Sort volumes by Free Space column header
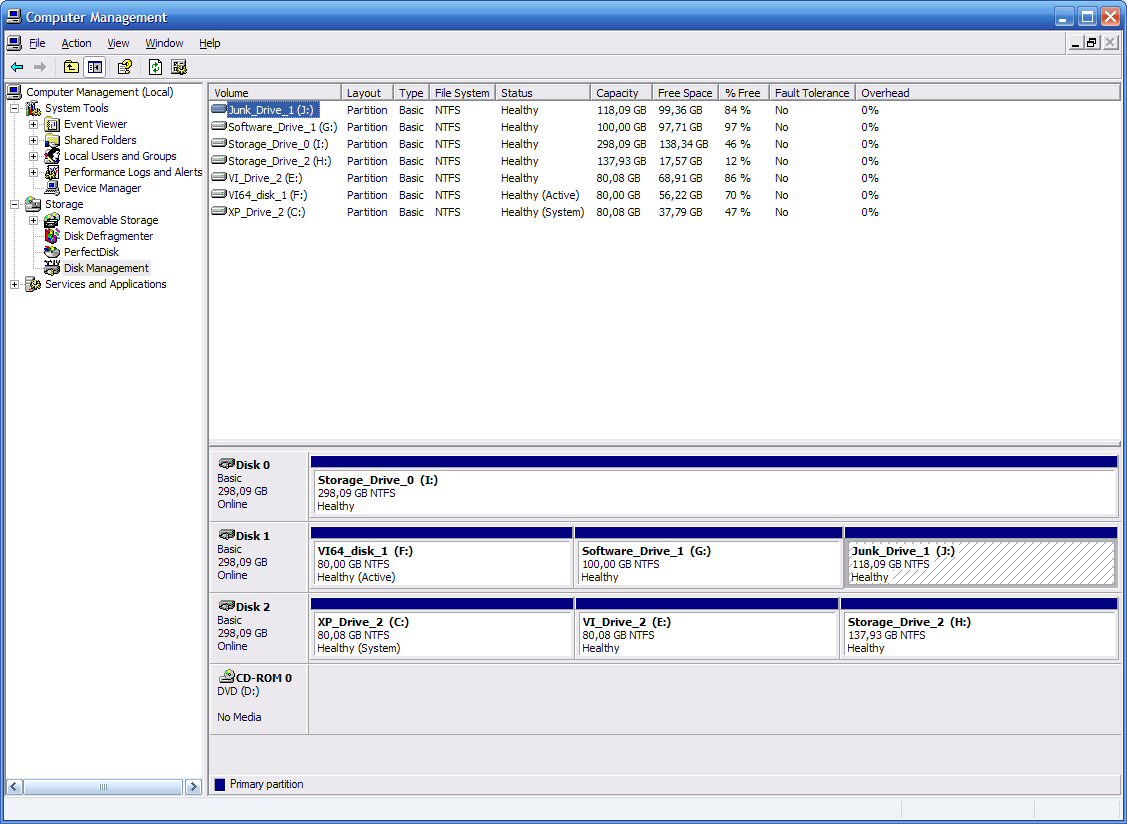This screenshot has width=1127, height=824. 685,93
